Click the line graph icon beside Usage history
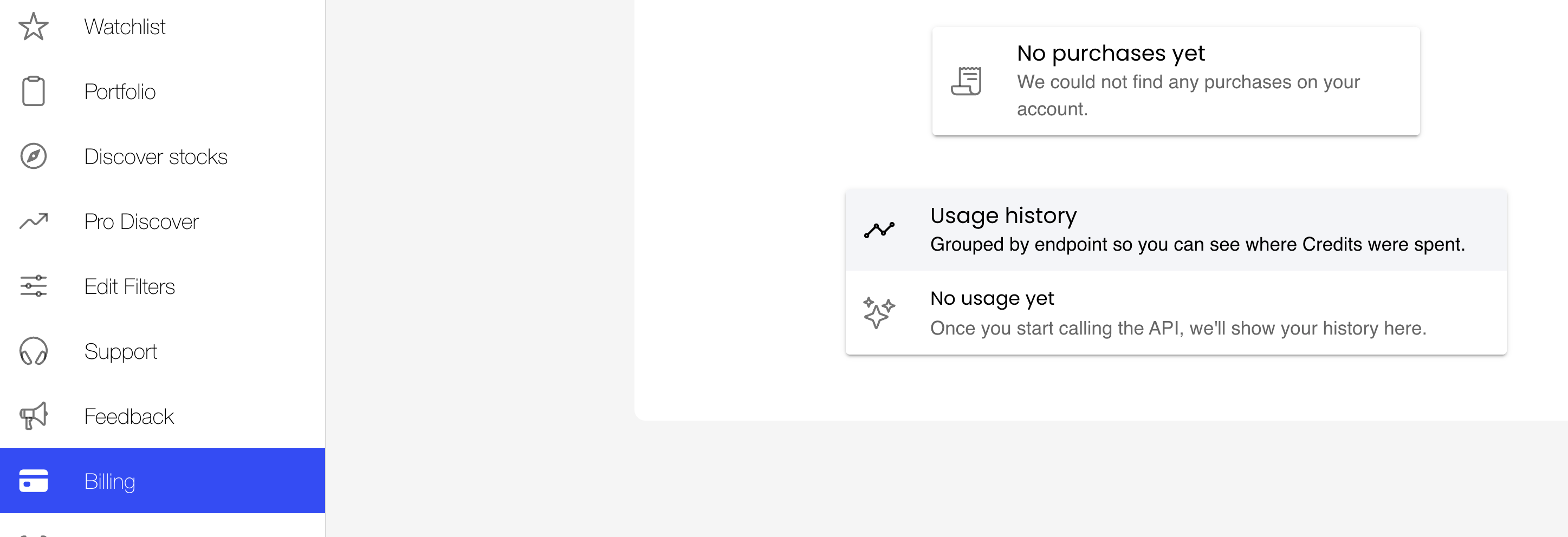This screenshot has width=1568, height=537. [878, 230]
